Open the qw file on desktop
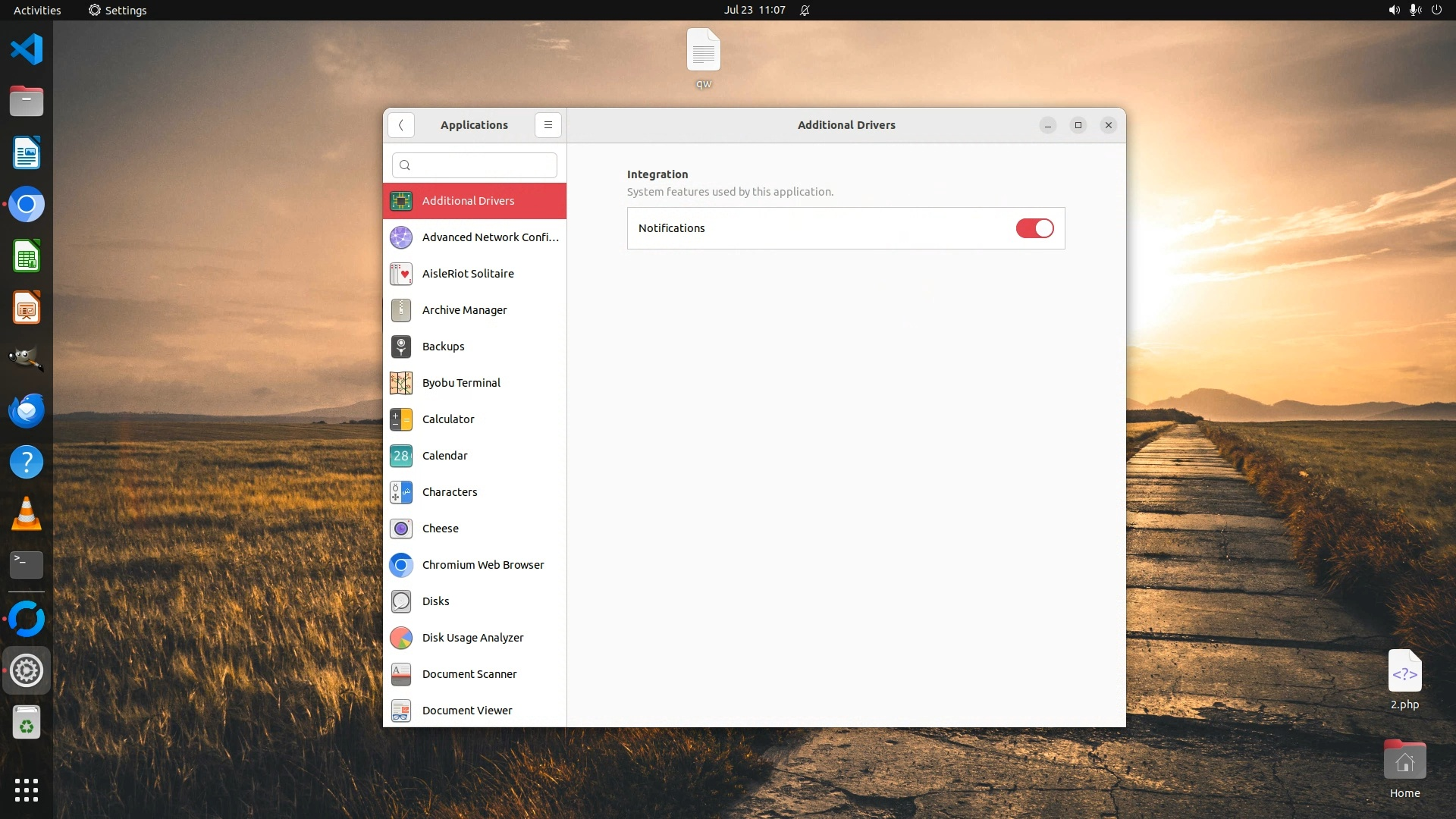The image size is (1456, 819). (703, 52)
